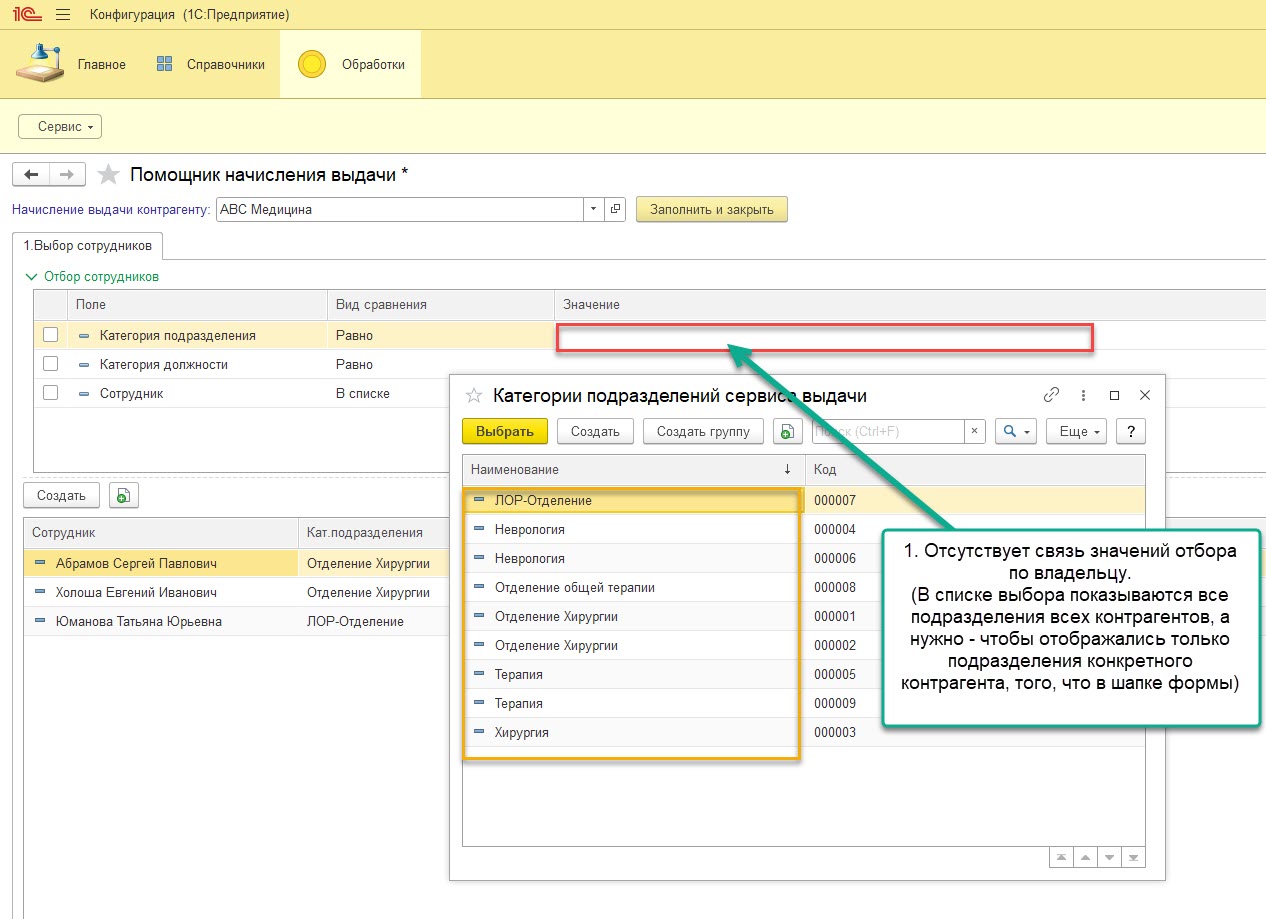Click the get link icon in the dialog header
The width and height of the screenshot is (1266, 919).
coord(1051,395)
